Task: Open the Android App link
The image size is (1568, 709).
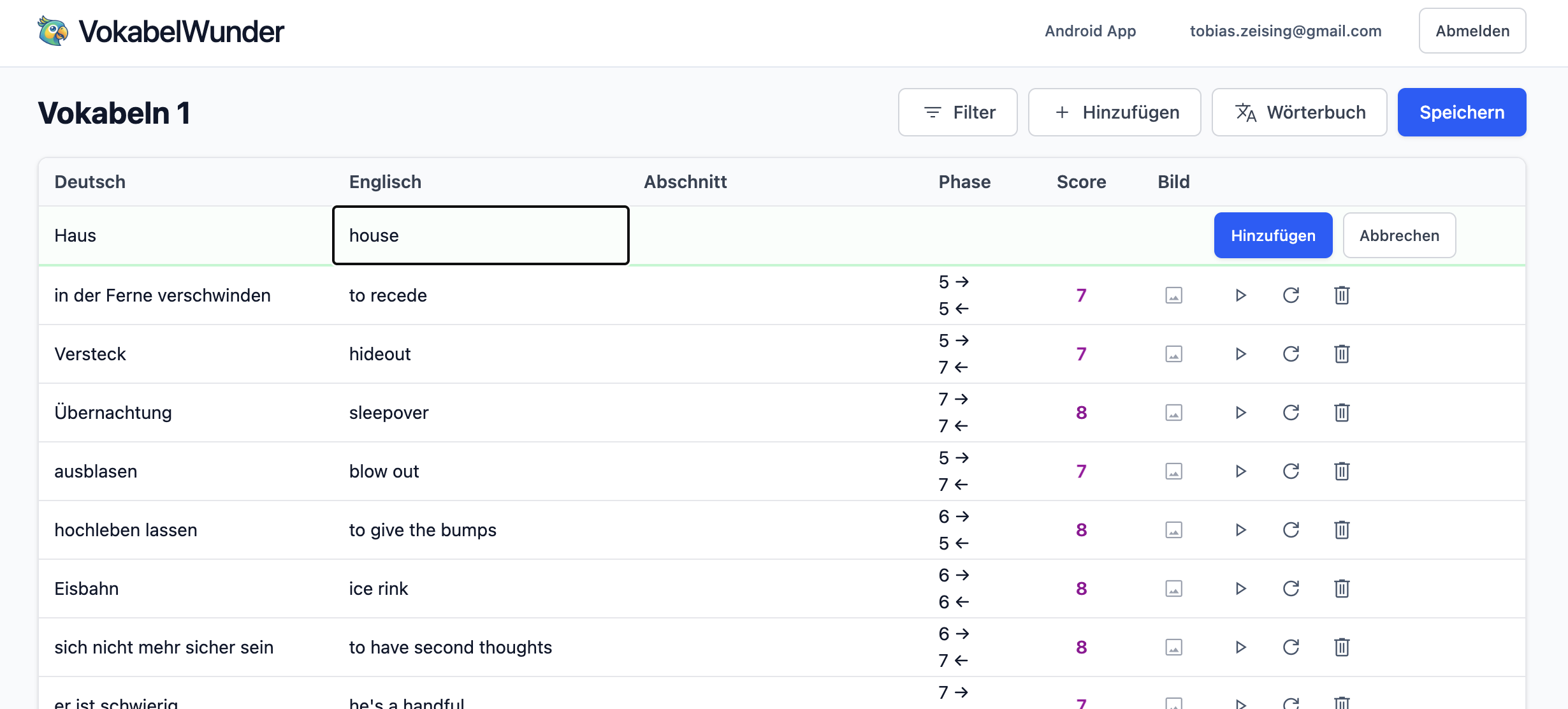Action: tap(1090, 31)
